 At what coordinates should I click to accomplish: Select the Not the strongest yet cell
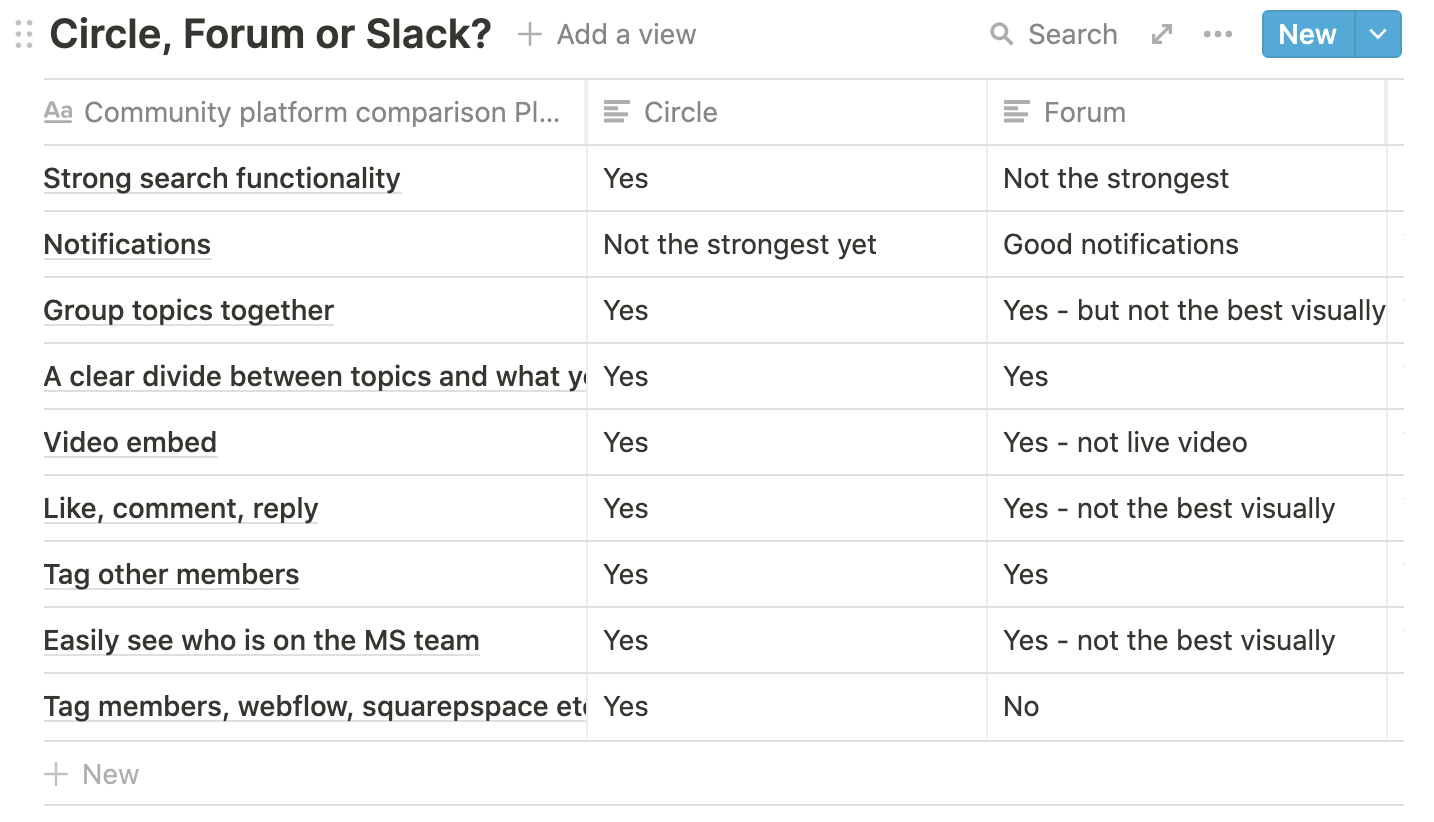[x=740, y=244]
